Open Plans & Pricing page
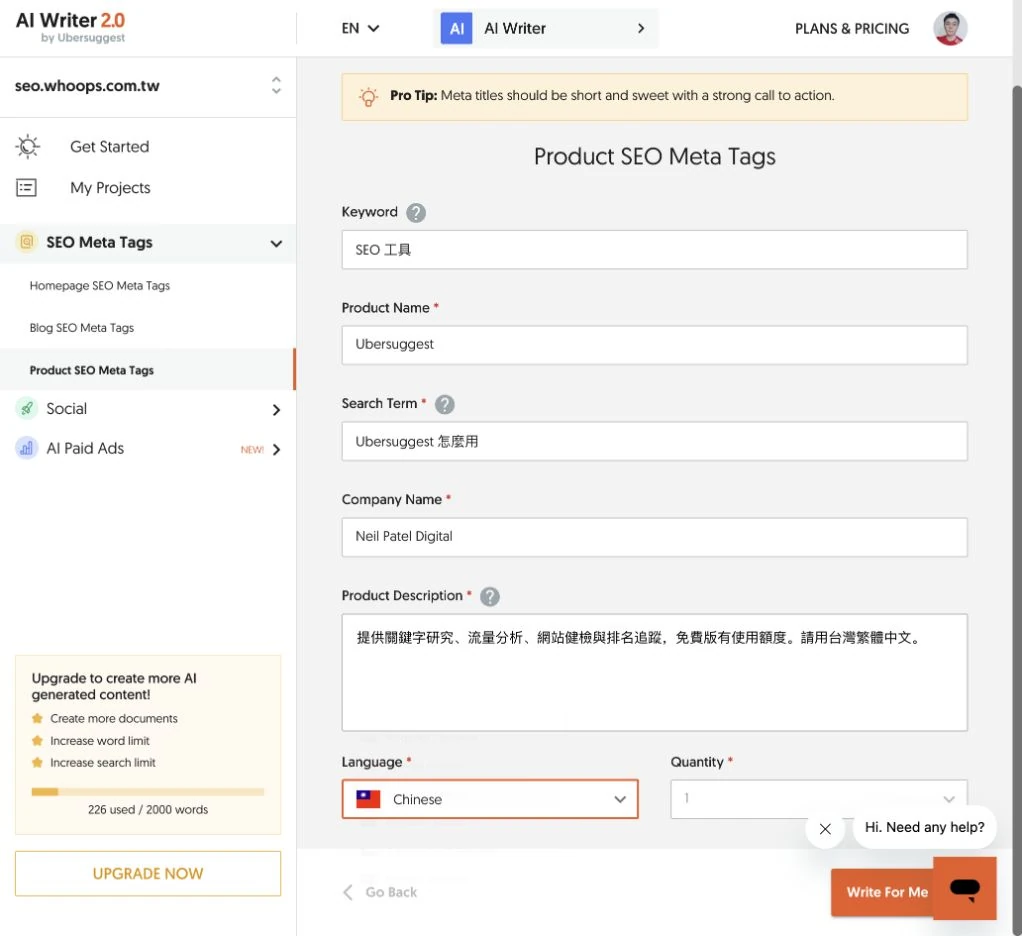The image size is (1022, 936). point(851,29)
